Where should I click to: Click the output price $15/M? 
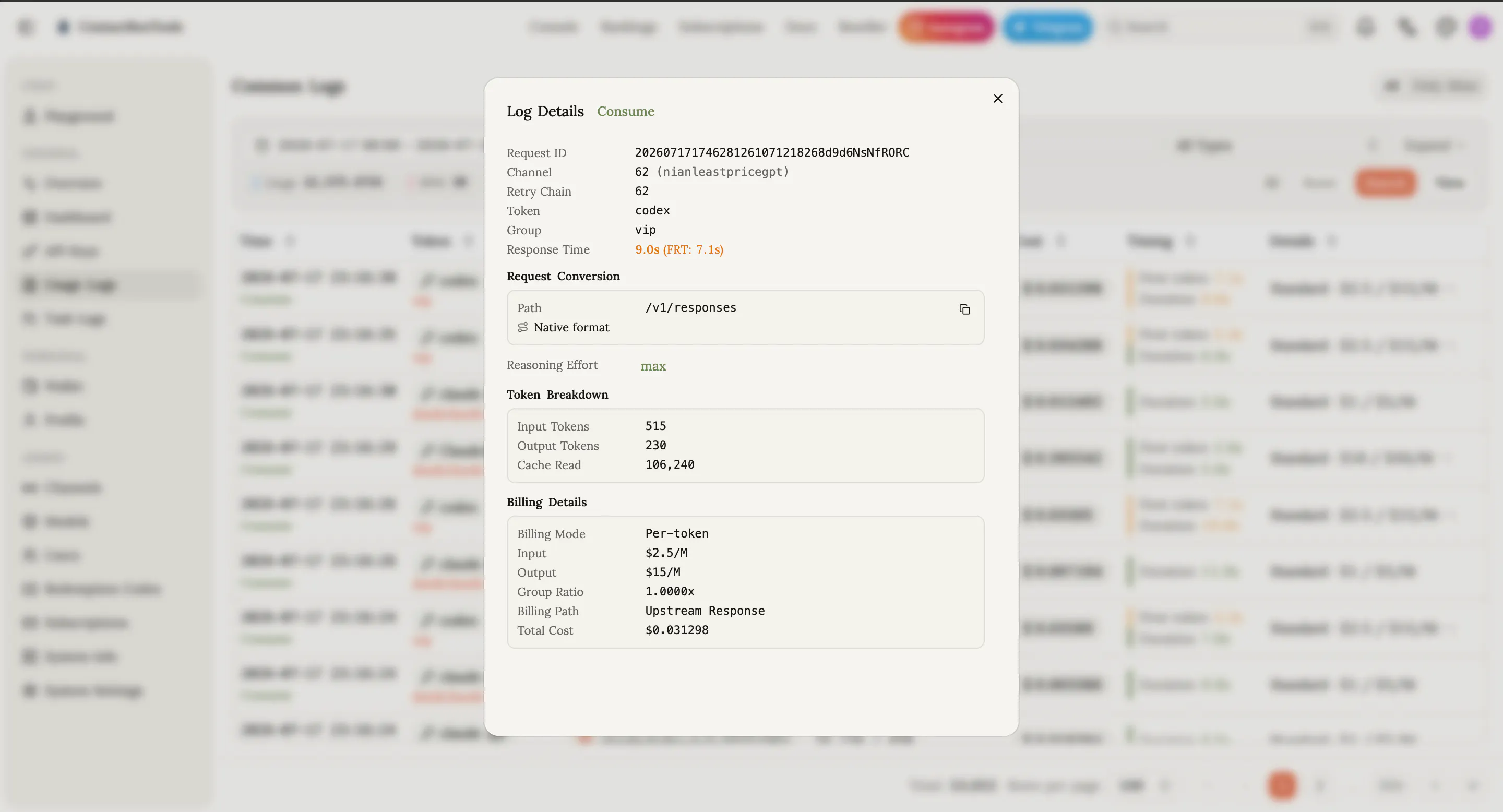(x=663, y=571)
